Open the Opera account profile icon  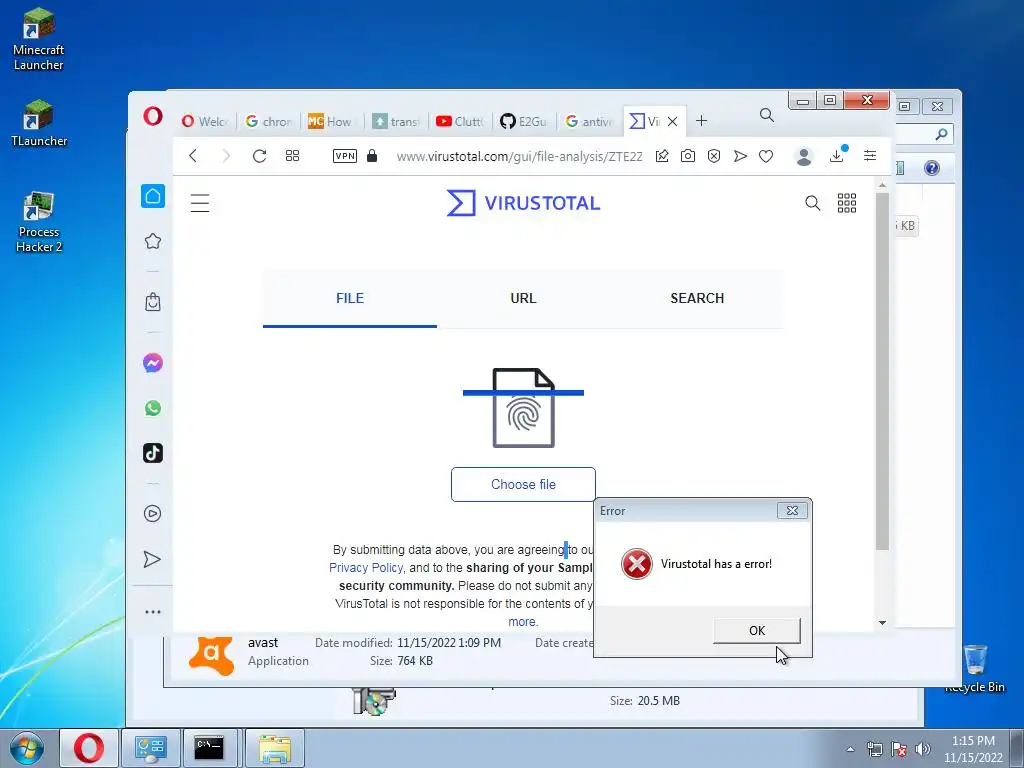click(804, 156)
